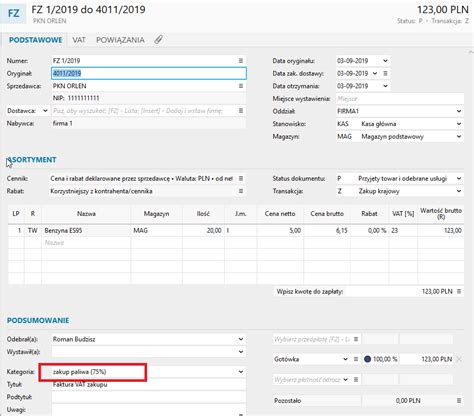
Task: Click the Pozostało amount 0,00 PLN
Action: tap(408, 400)
